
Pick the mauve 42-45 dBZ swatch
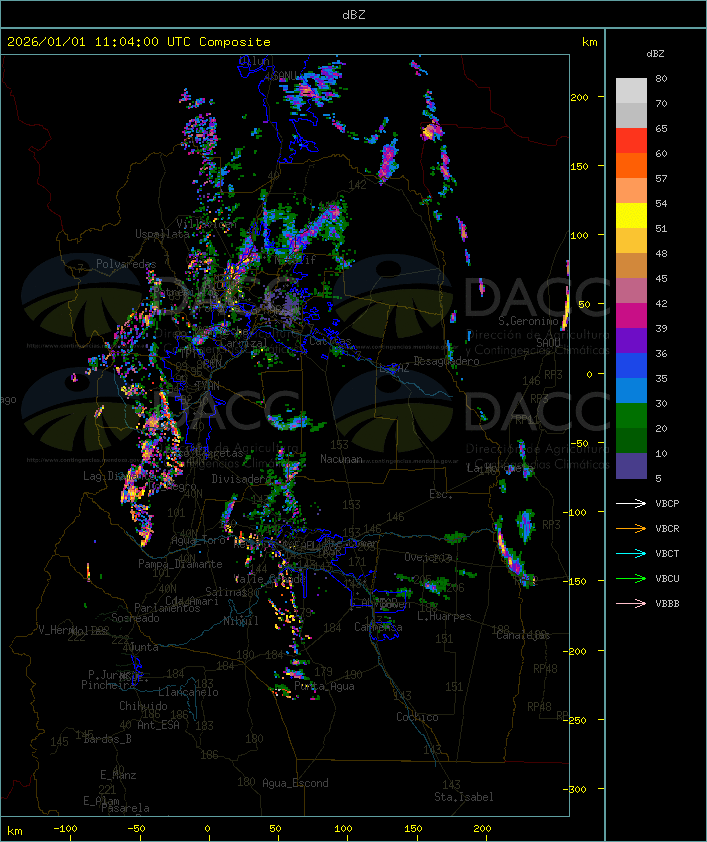[x=631, y=291]
